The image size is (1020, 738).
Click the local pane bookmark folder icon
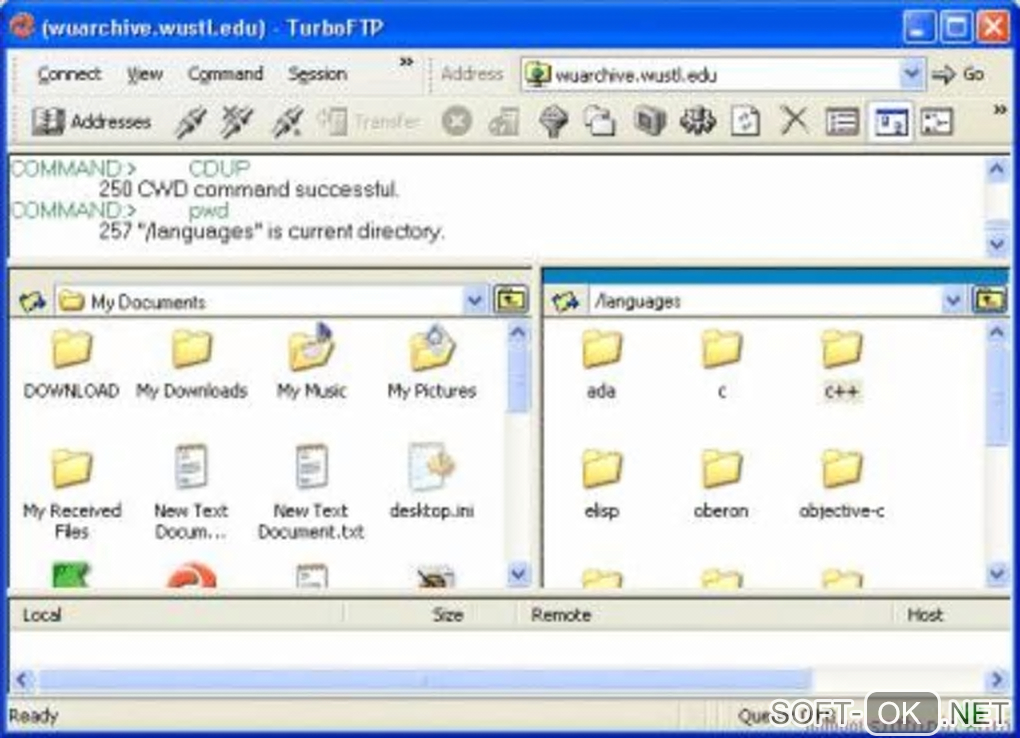pos(33,301)
